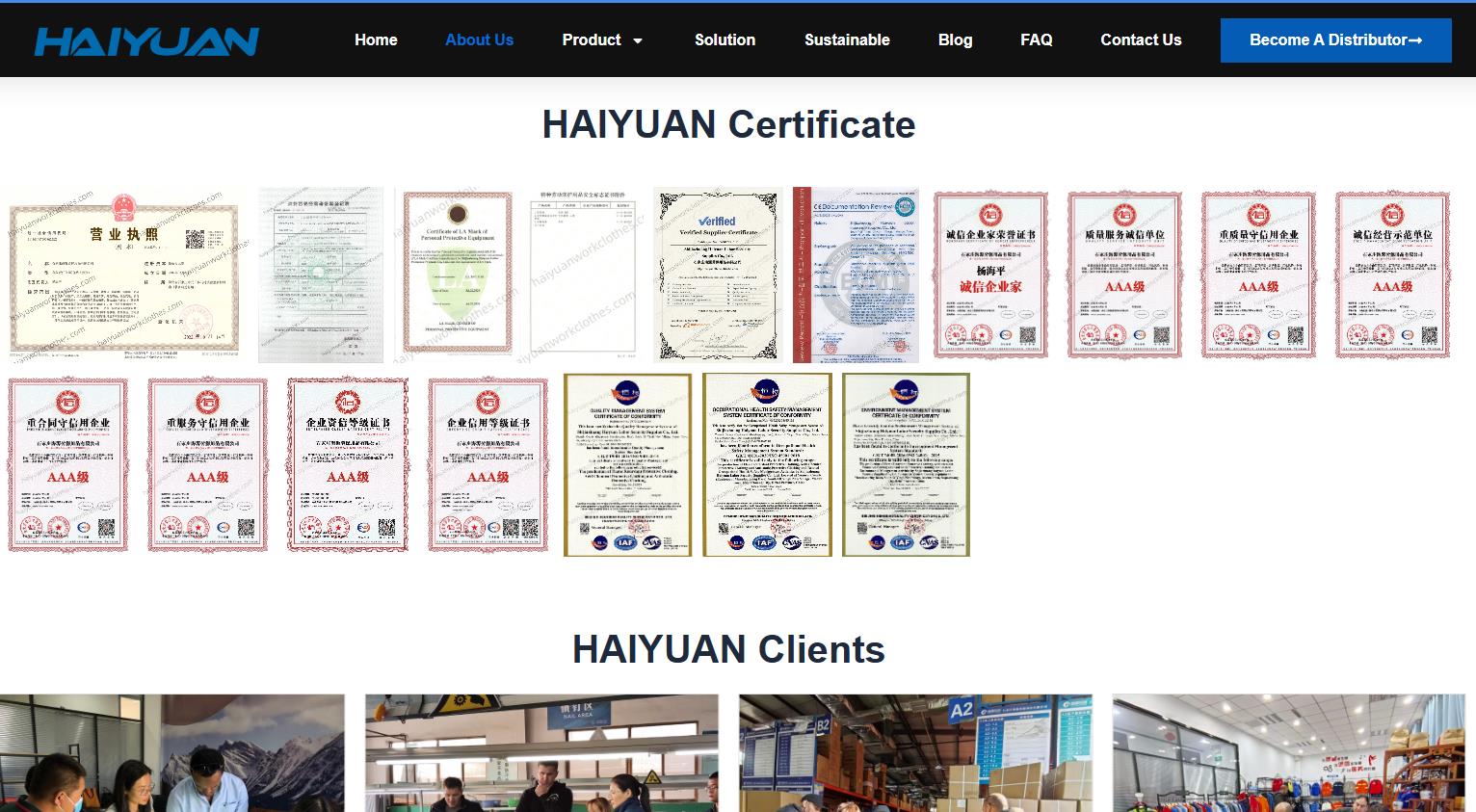This screenshot has width=1476, height=812.
Task: Open client photo of Nail Area workshop
Action: coord(541,753)
